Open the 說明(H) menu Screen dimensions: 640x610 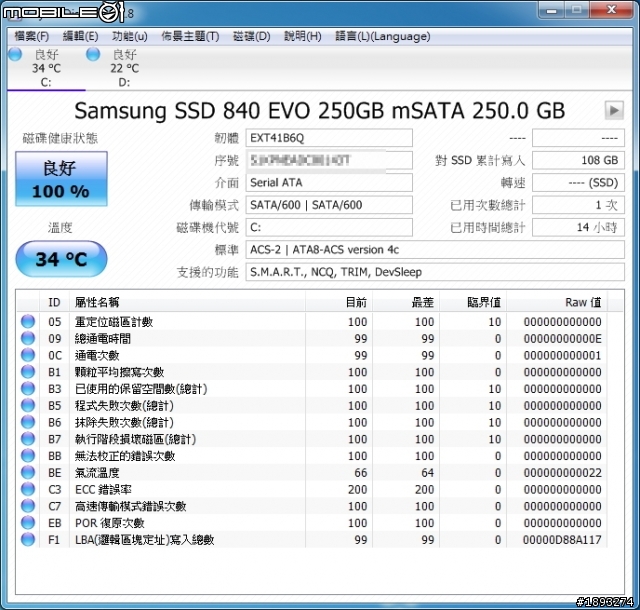click(x=302, y=36)
